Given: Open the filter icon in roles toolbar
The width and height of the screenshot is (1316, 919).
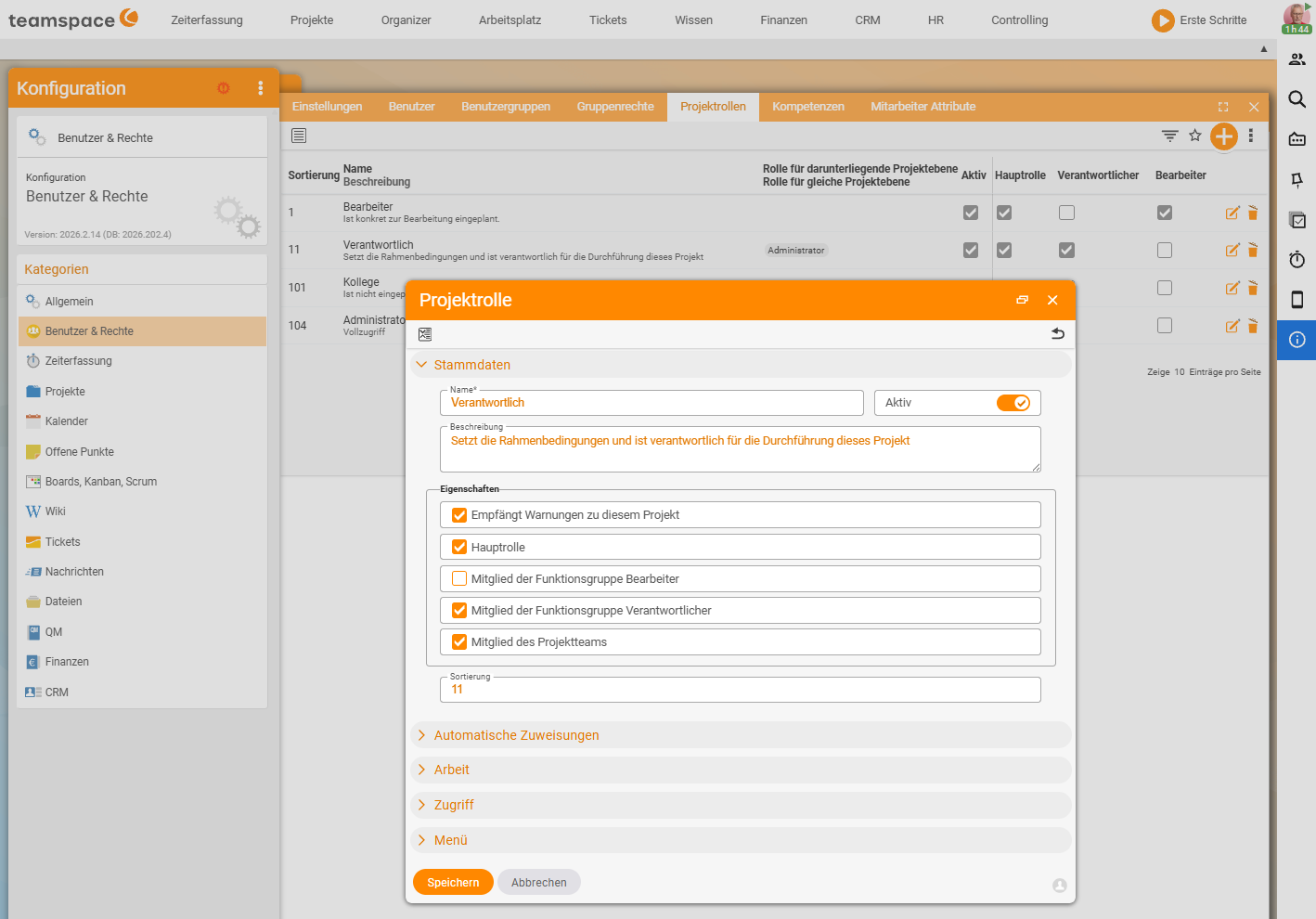Looking at the screenshot, I should [x=1169, y=136].
